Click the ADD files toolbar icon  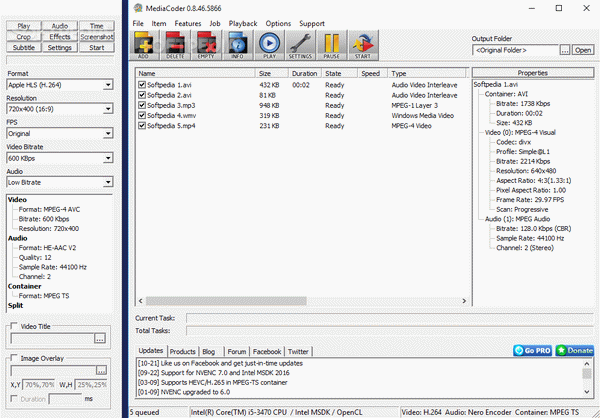pyautogui.click(x=143, y=45)
